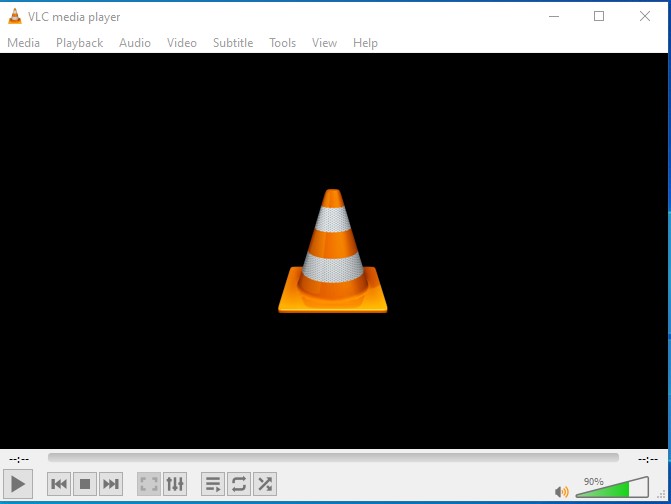
Task: Open the Video menu
Action: [182, 43]
